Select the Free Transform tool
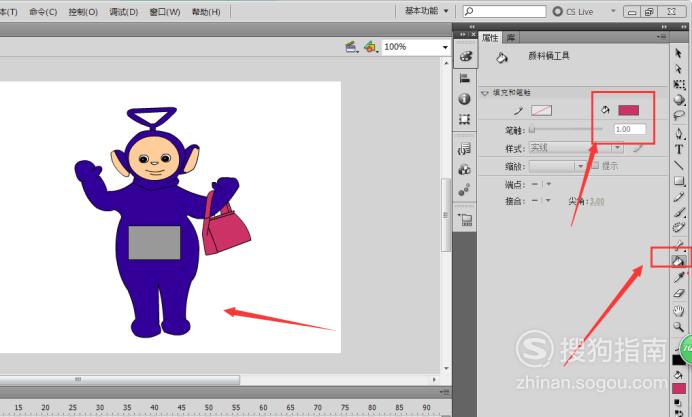Image resolution: width=692 pixels, height=417 pixels. (679, 85)
